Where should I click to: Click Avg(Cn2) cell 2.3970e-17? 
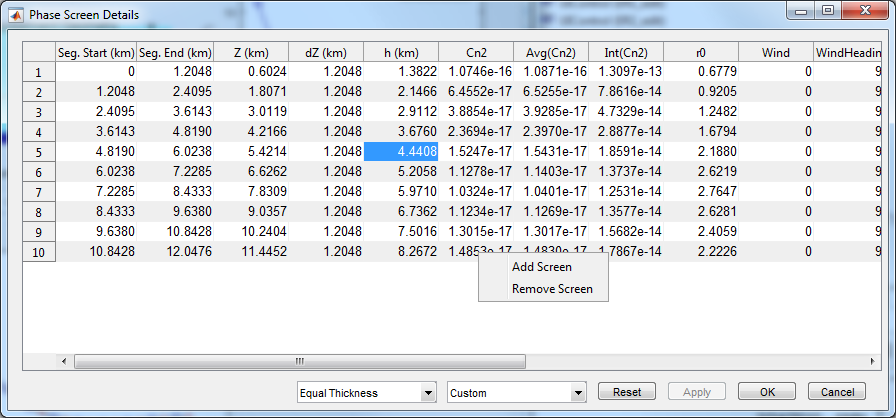point(551,131)
